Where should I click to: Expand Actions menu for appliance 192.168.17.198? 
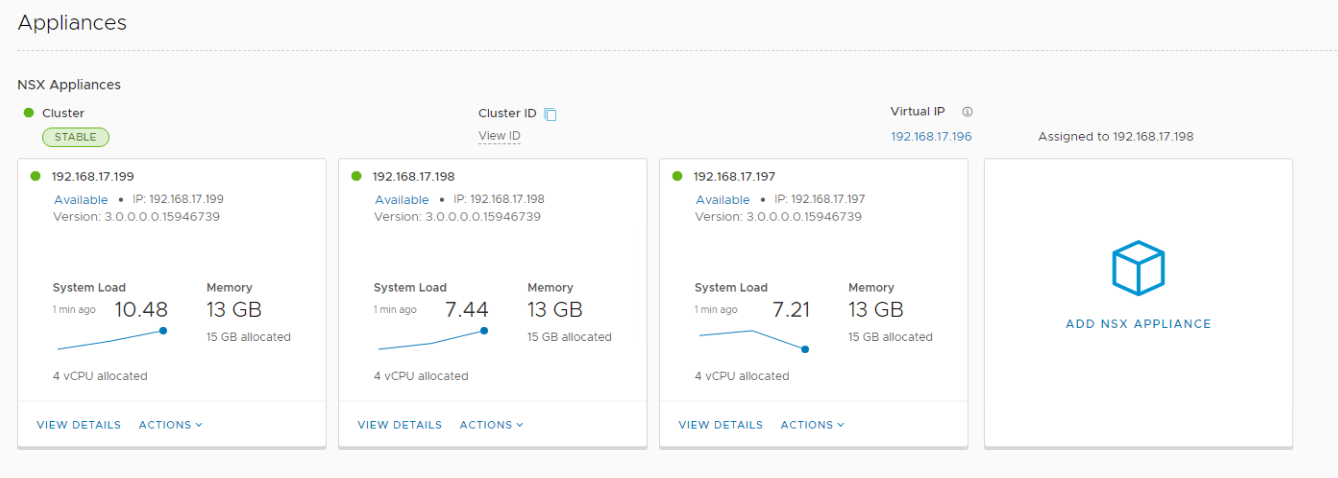pyautogui.click(x=491, y=425)
